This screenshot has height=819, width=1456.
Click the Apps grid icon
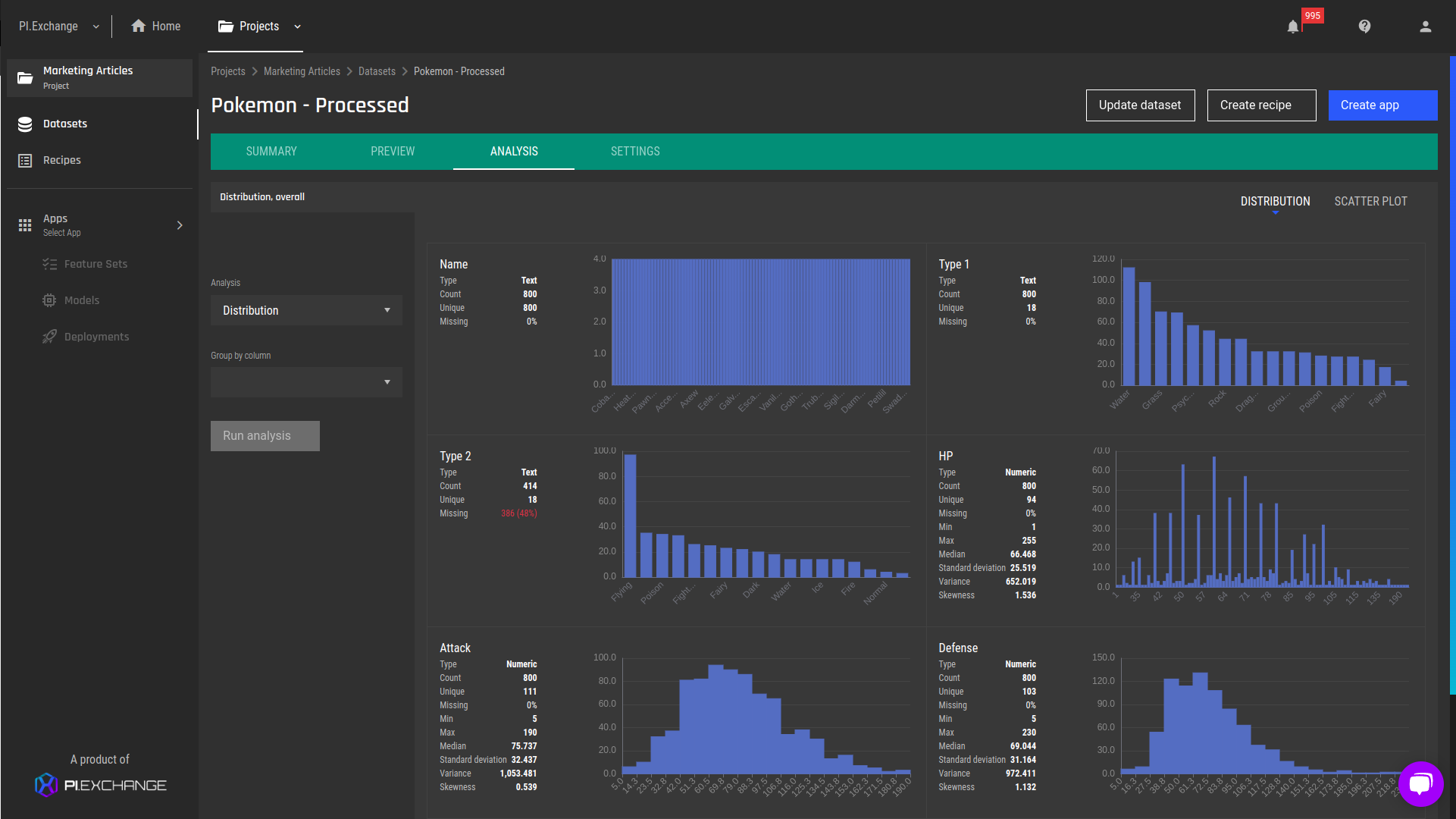(25, 225)
